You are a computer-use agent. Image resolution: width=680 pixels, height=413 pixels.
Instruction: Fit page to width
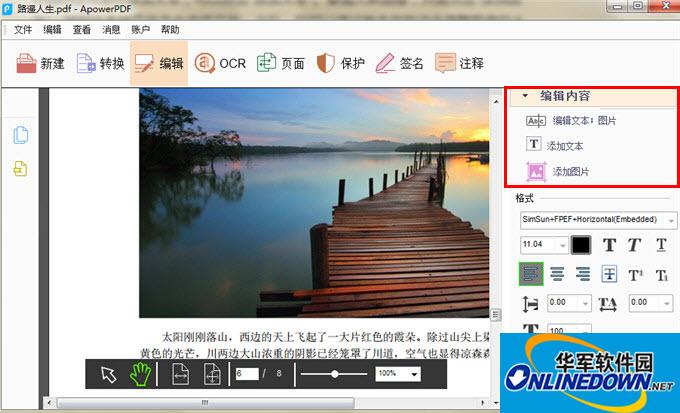[x=180, y=374]
